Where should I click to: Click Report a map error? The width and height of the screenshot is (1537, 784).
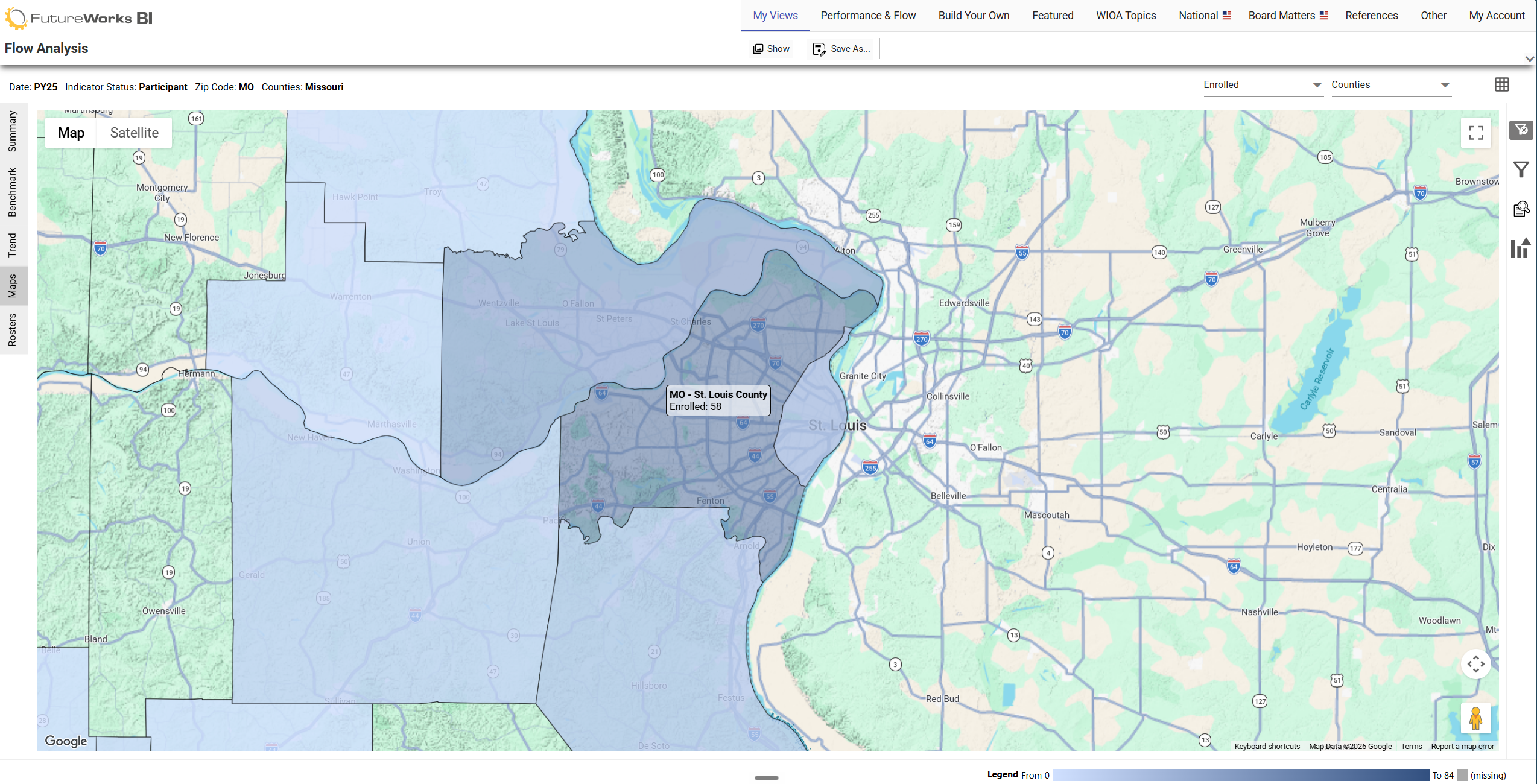point(1462,746)
